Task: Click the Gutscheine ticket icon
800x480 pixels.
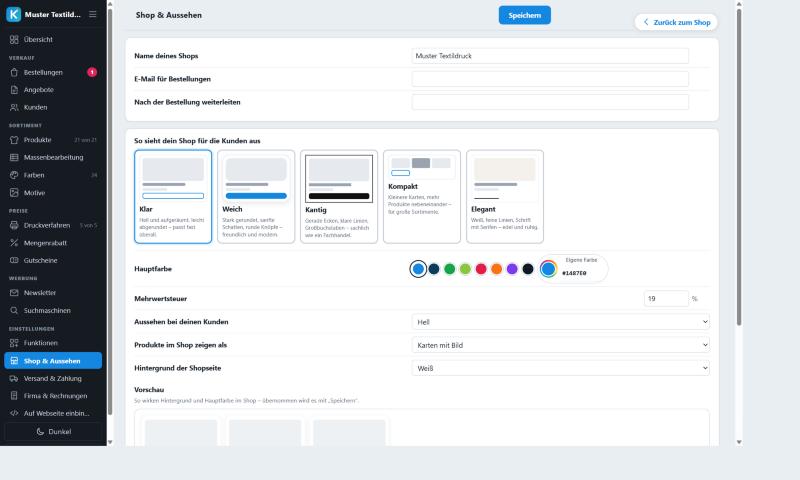Action: pyautogui.click(x=14, y=260)
